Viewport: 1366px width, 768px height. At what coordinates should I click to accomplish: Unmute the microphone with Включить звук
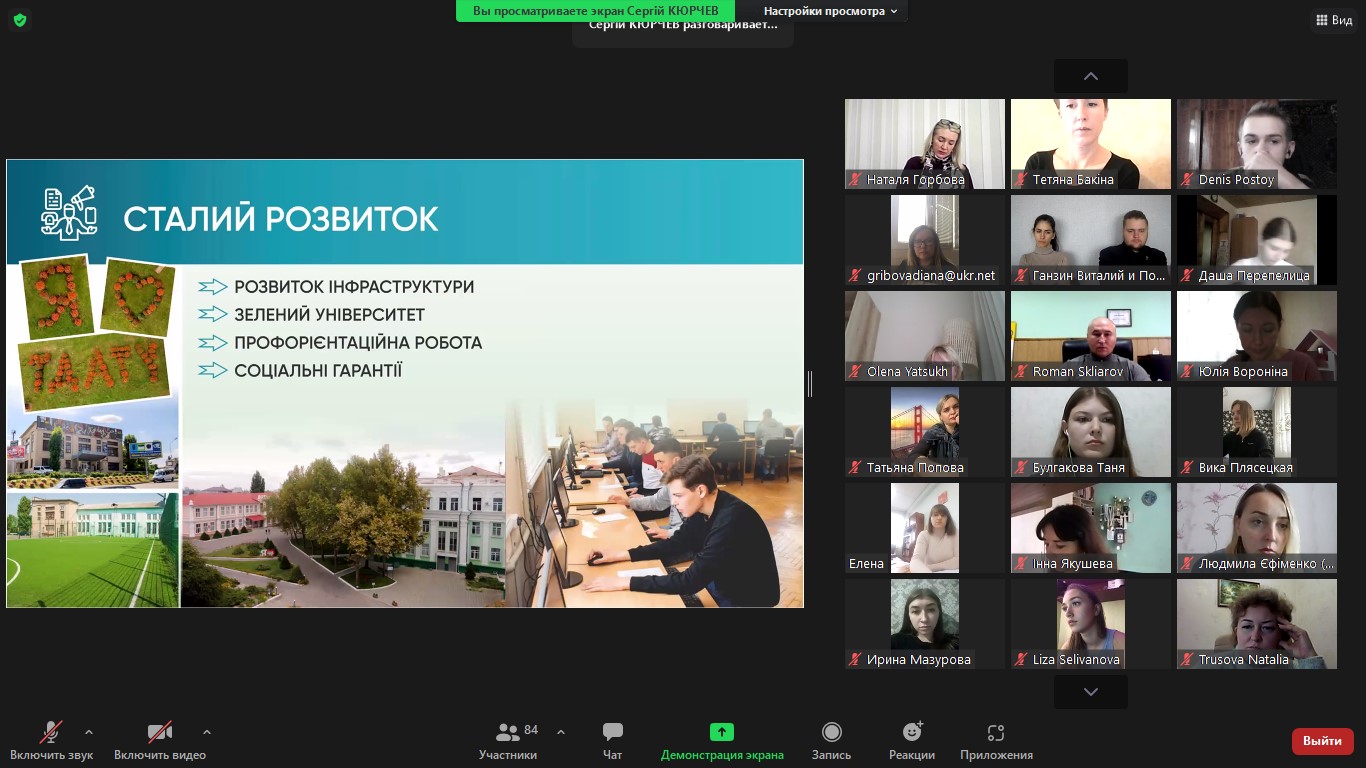[52, 741]
